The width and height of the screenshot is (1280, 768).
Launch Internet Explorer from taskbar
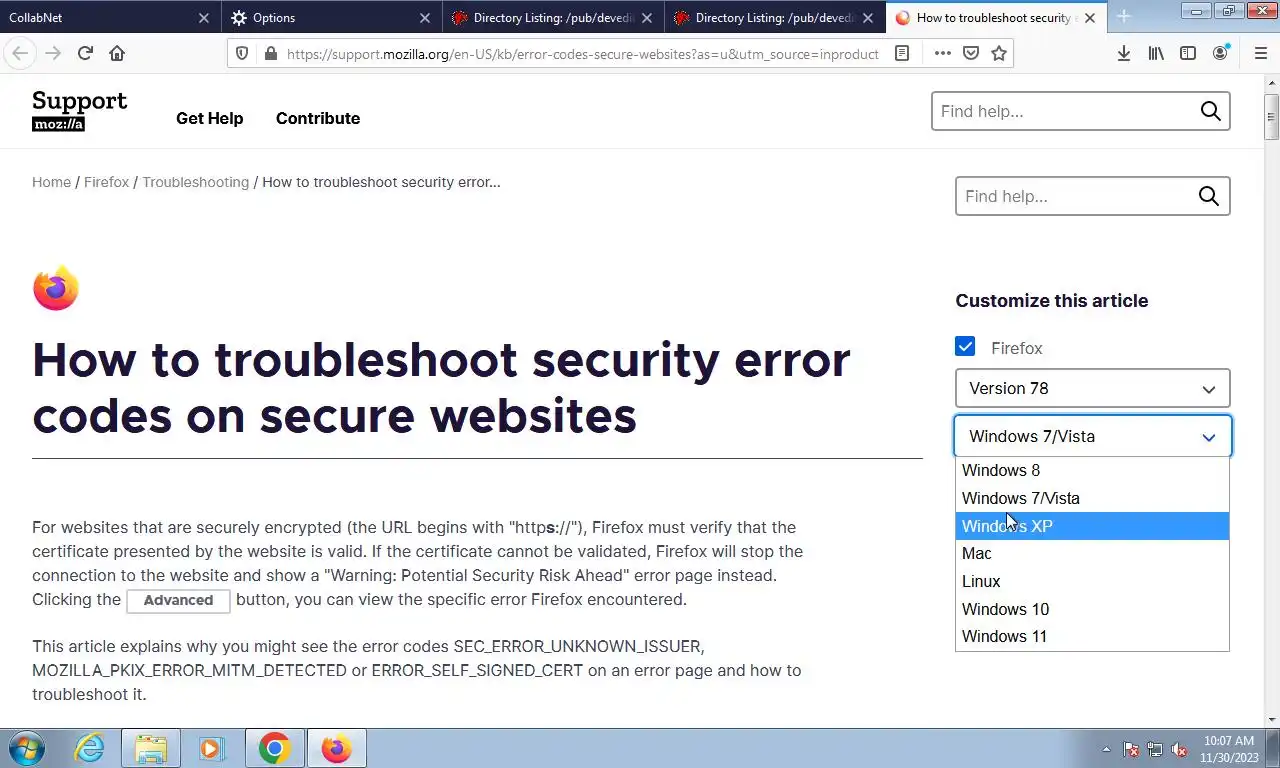coord(90,748)
